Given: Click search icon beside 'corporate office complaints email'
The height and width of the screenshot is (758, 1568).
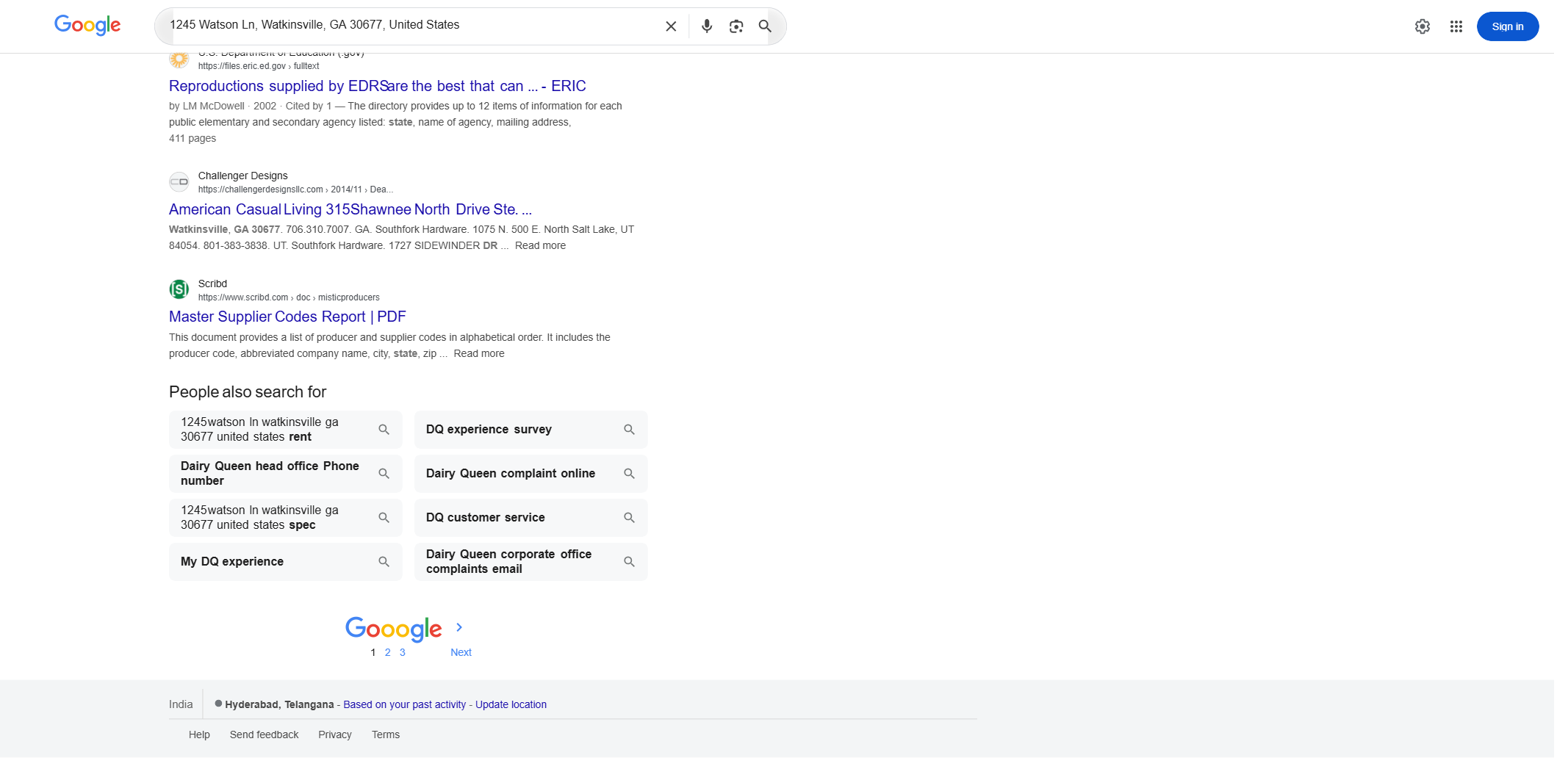Looking at the screenshot, I should pos(629,562).
